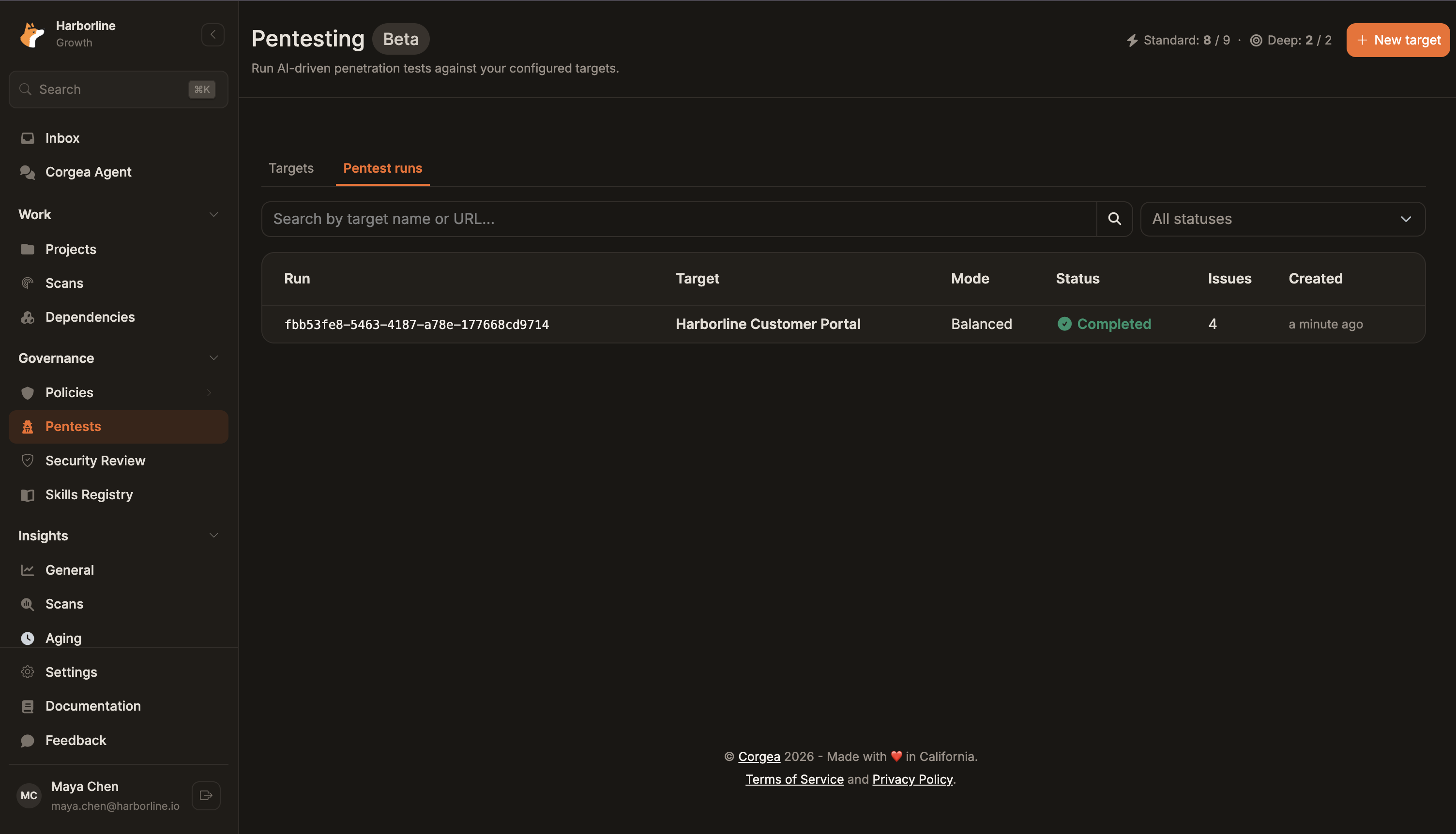Click the General chart icon
Image resolution: width=1456 pixels, height=834 pixels.
coord(28,570)
